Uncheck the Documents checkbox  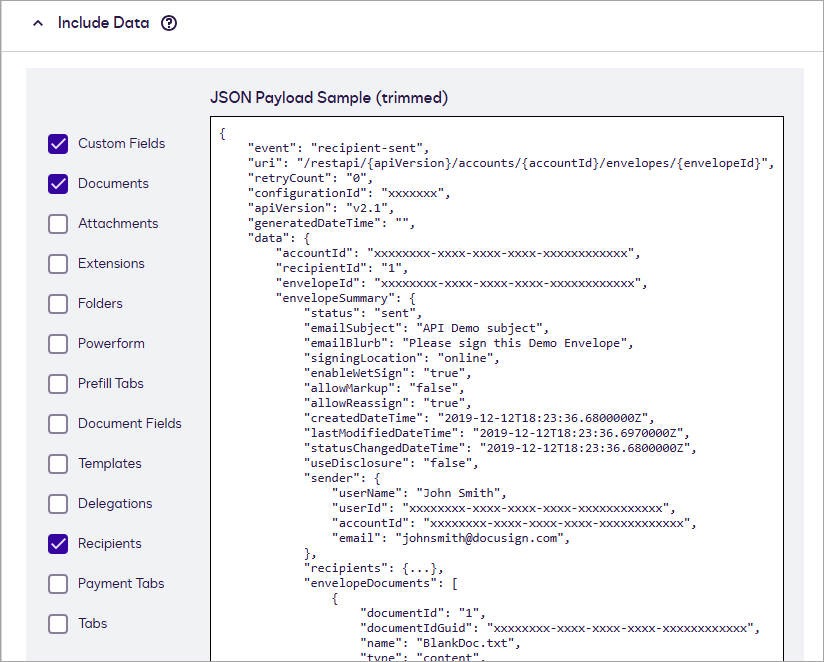click(x=58, y=183)
